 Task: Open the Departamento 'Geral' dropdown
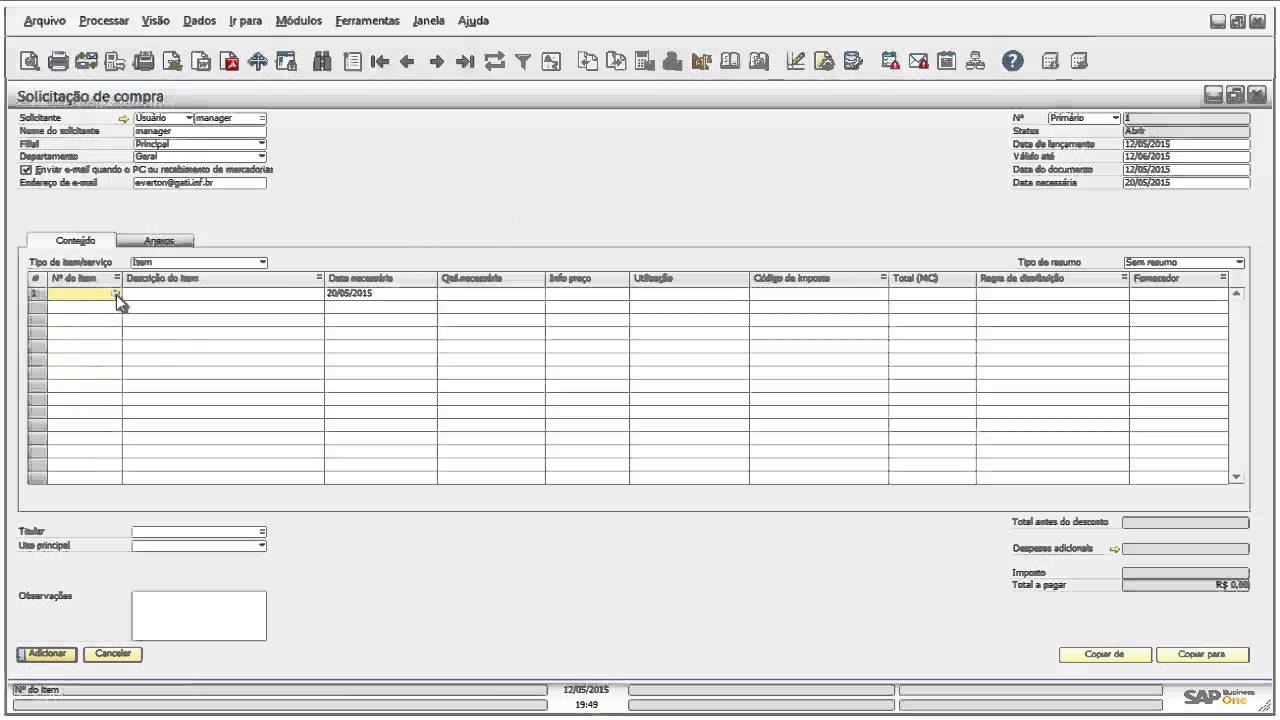pyautogui.click(x=262, y=157)
